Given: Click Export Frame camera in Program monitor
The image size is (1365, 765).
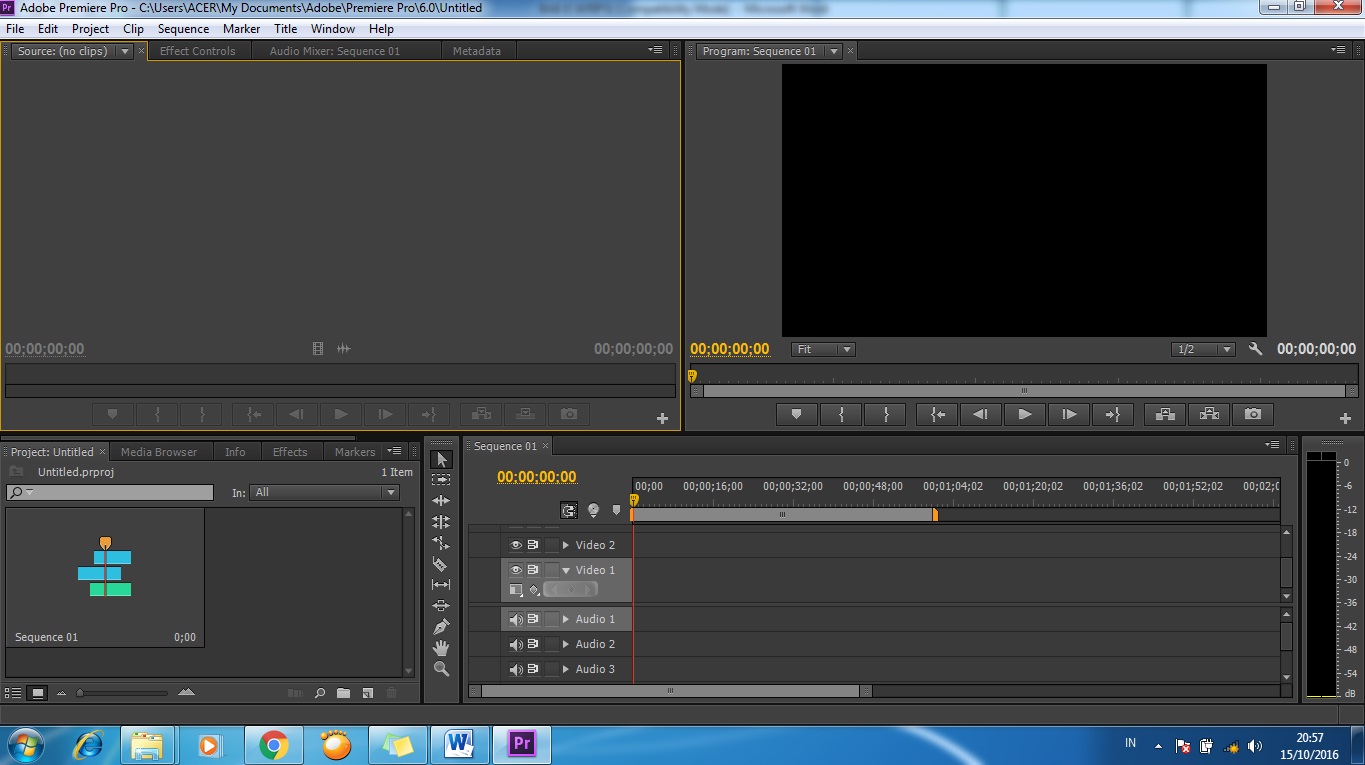Looking at the screenshot, I should click(1253, 414).
